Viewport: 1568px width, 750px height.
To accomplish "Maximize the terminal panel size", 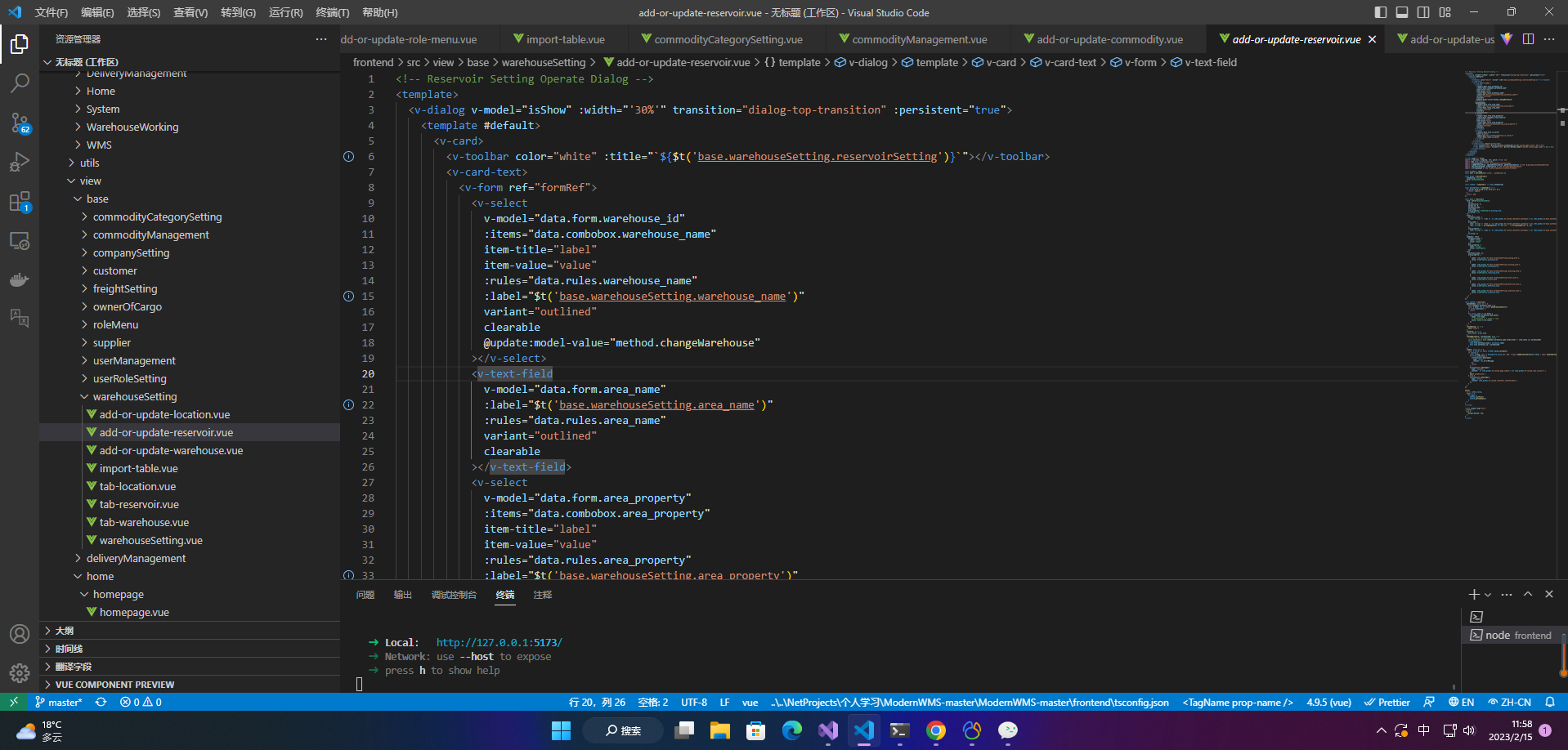I will point(1528,595).
